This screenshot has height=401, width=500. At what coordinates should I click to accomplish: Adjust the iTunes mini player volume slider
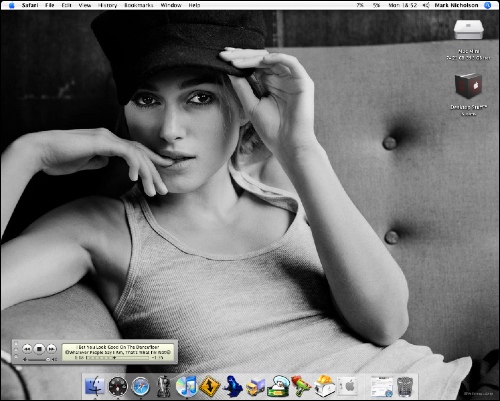tap(38, 359)
